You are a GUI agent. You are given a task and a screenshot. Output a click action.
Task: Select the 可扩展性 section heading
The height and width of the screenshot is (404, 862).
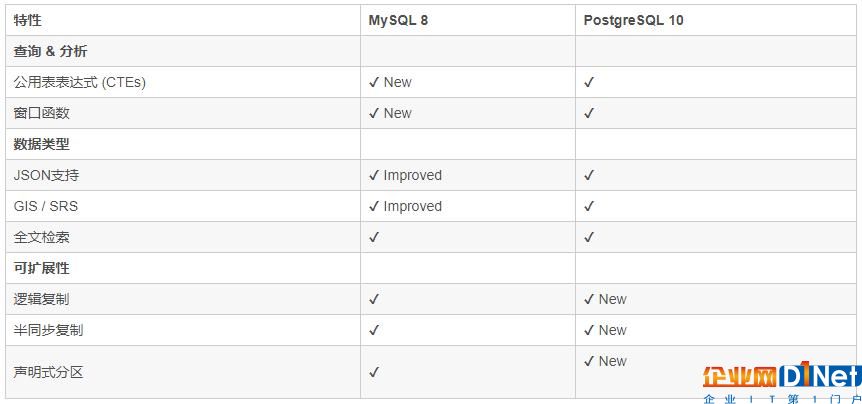click(42, 268)
